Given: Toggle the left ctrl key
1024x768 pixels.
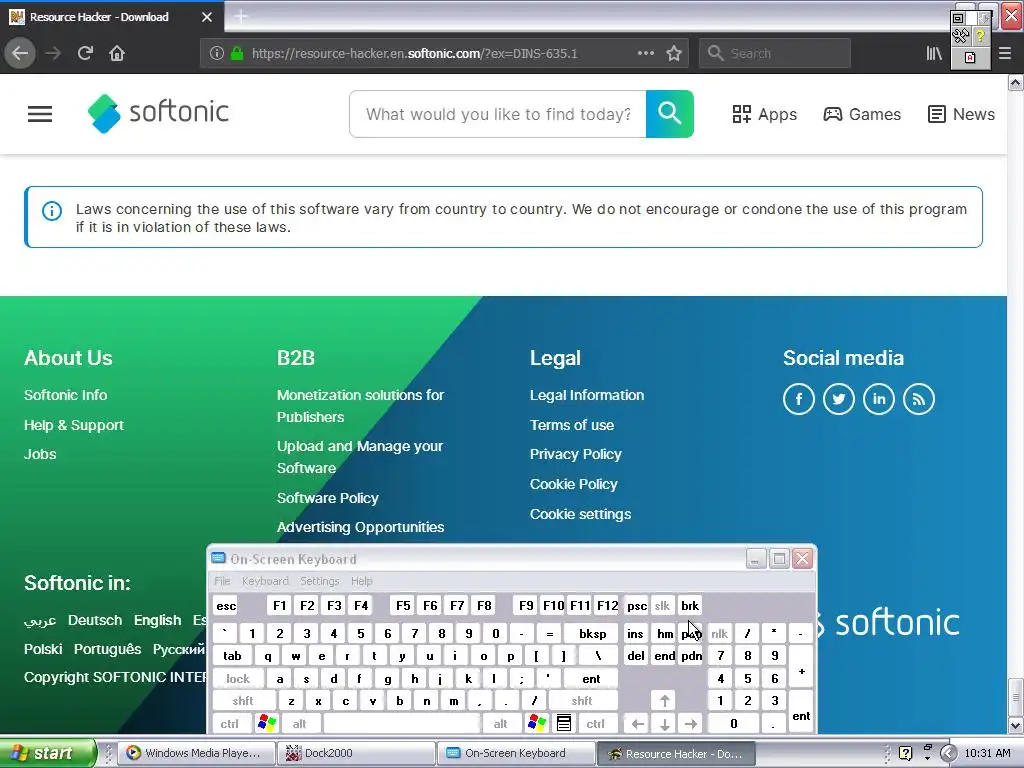Looking at the screenshot, I should tap(229, 723).
